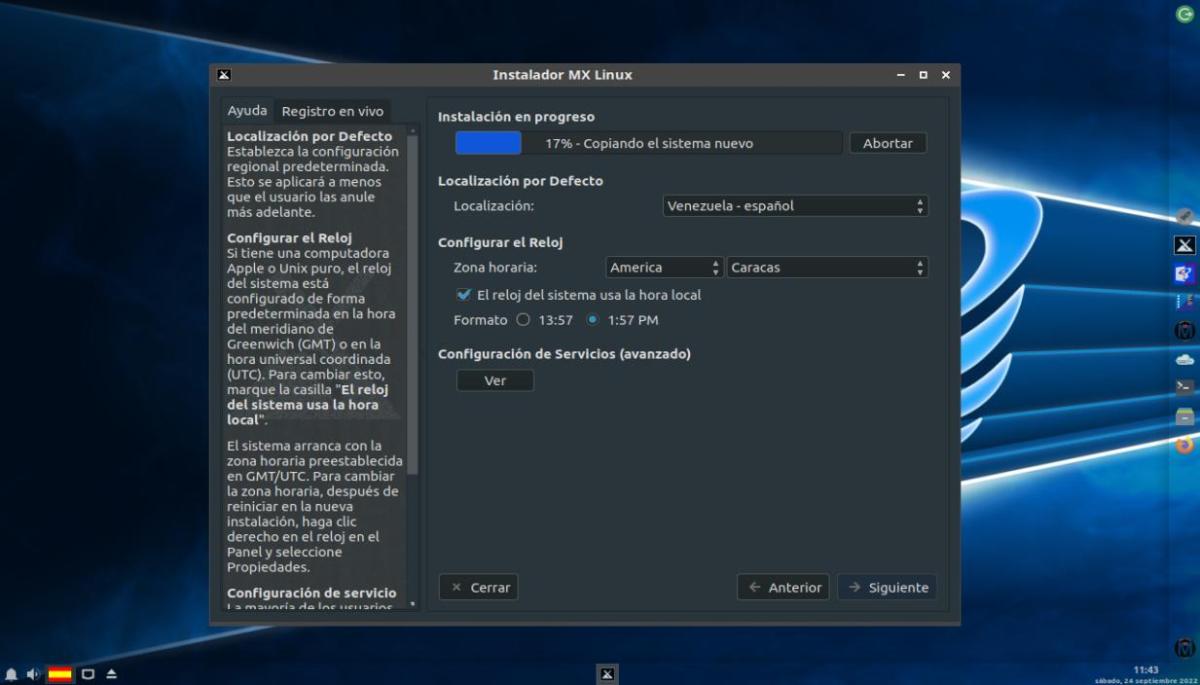Click the Spanish flag keyboard layout icon
The width and height of the screenshot is (1200, 685).
pos(60,674)
